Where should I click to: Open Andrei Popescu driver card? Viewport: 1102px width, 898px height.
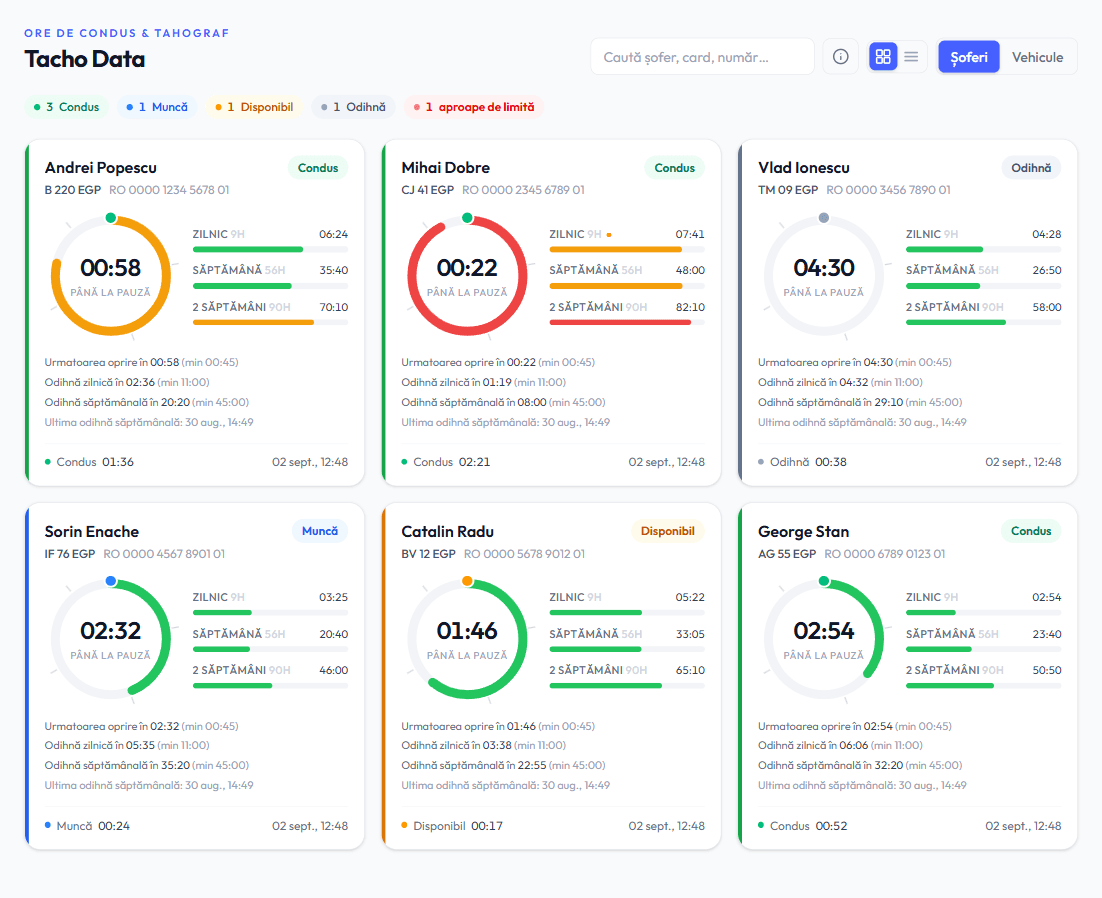point(195,313)
